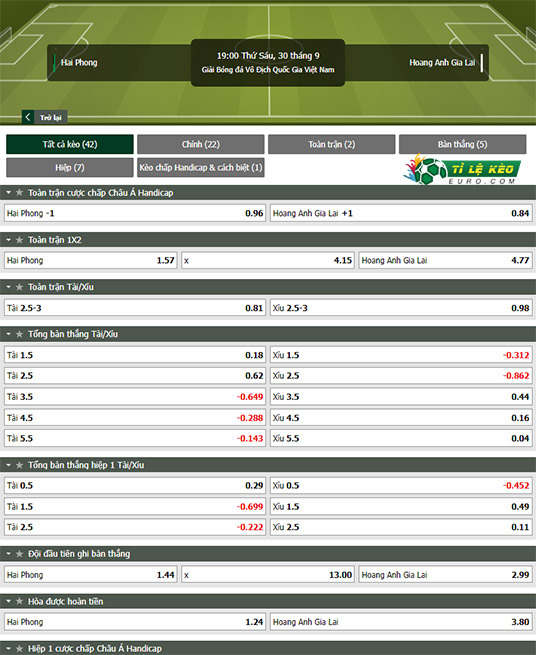The height and width of the screenshot is (655, 536).
Task: Choose Xỉu 2.5 at -0.862
Action: [401, 376]
